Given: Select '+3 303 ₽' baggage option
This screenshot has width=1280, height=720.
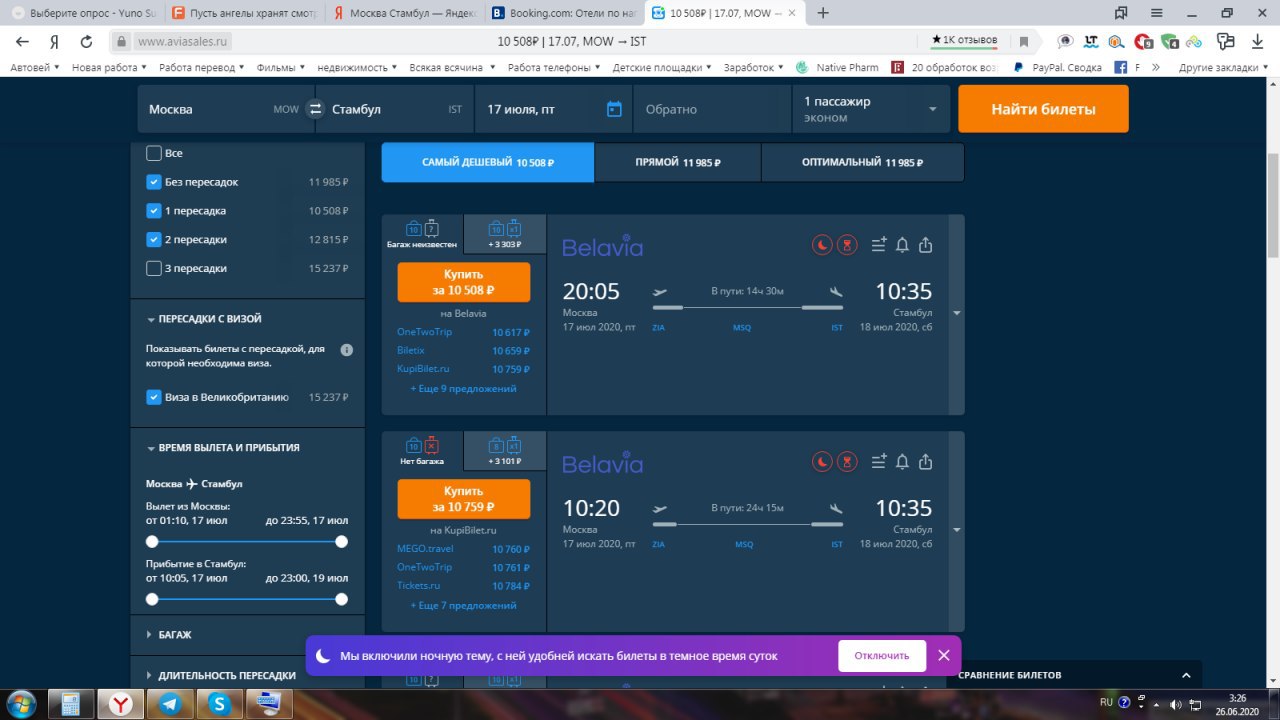Looking at the screenshot, I should point(505,234).
